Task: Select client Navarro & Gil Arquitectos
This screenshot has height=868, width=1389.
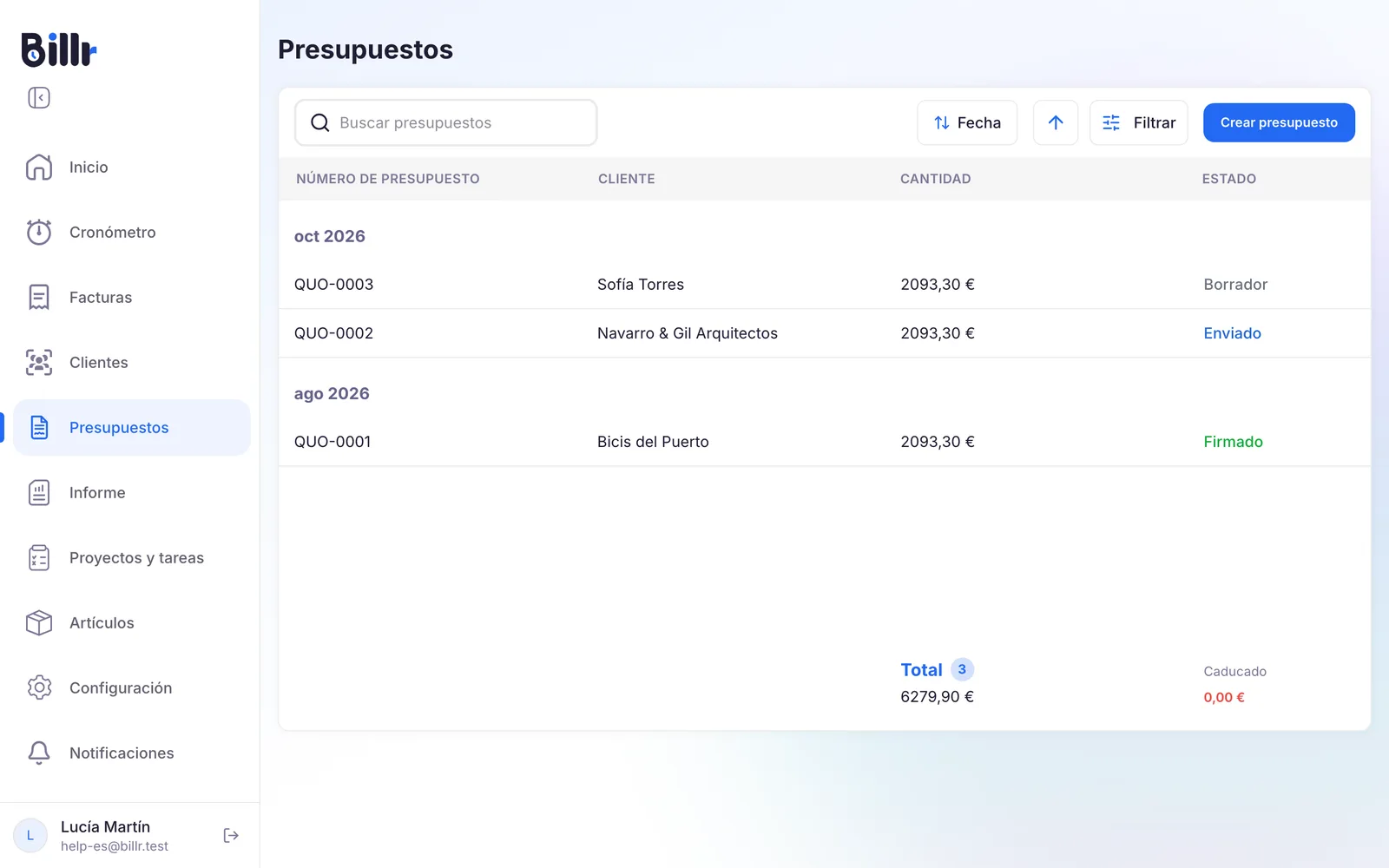Action: (x=688, y=333)
